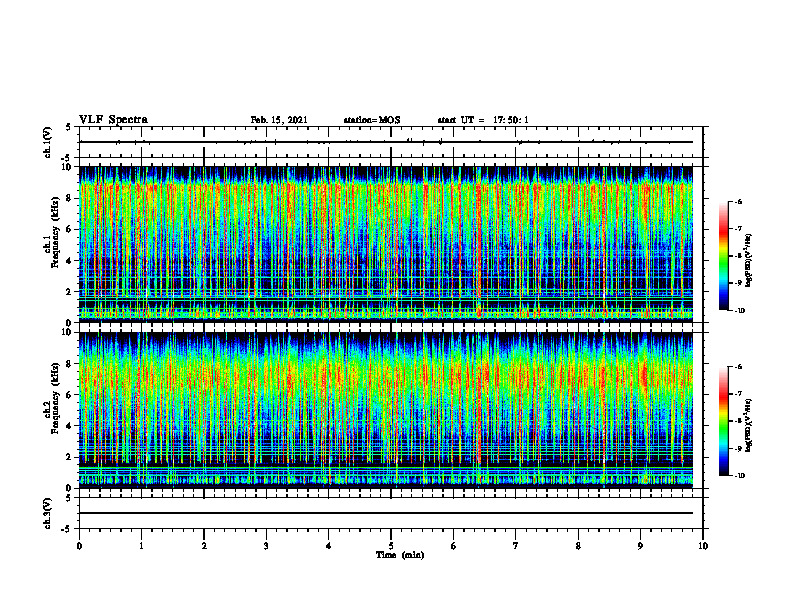Click the time axis tick label "5"
The height and width of the screenshot is (612, 792).
click(391, 546)
